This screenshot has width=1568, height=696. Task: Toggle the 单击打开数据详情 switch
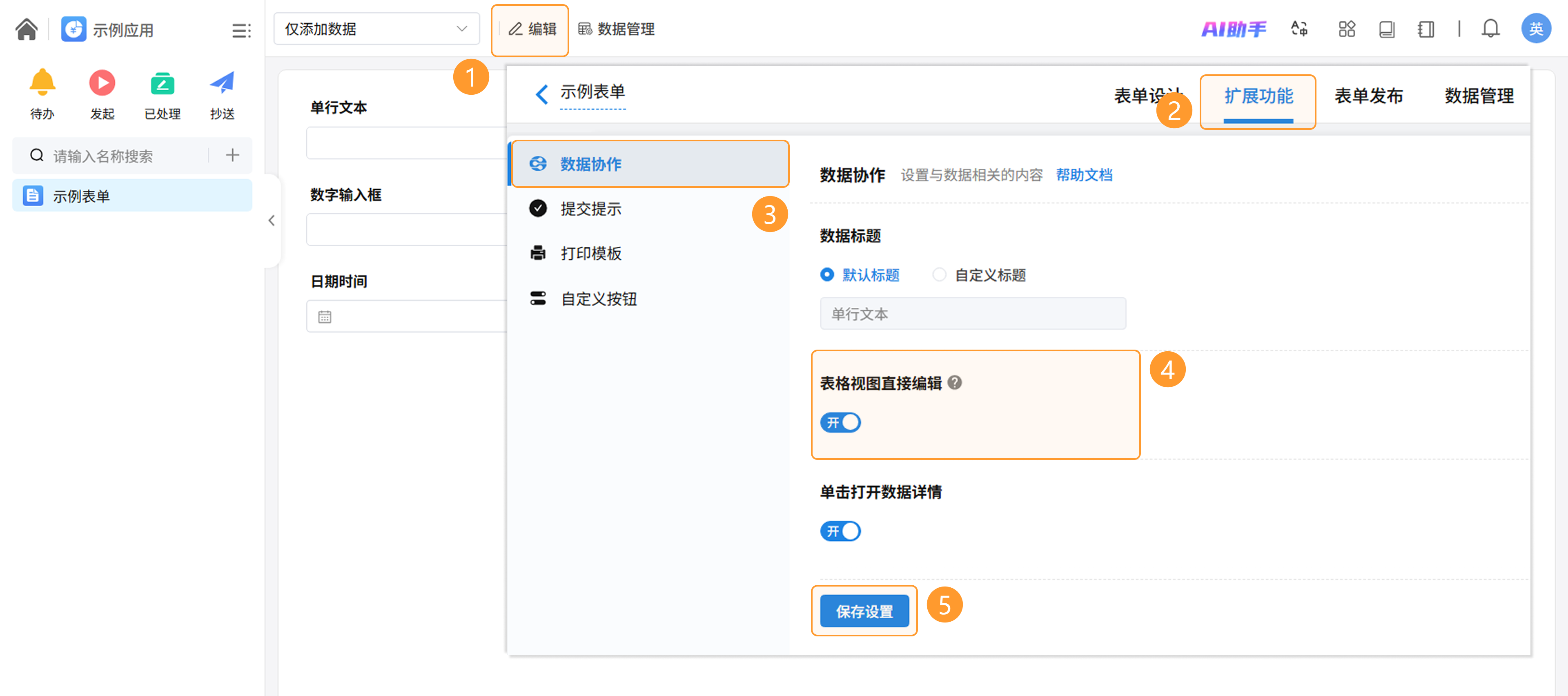point(840,531)
